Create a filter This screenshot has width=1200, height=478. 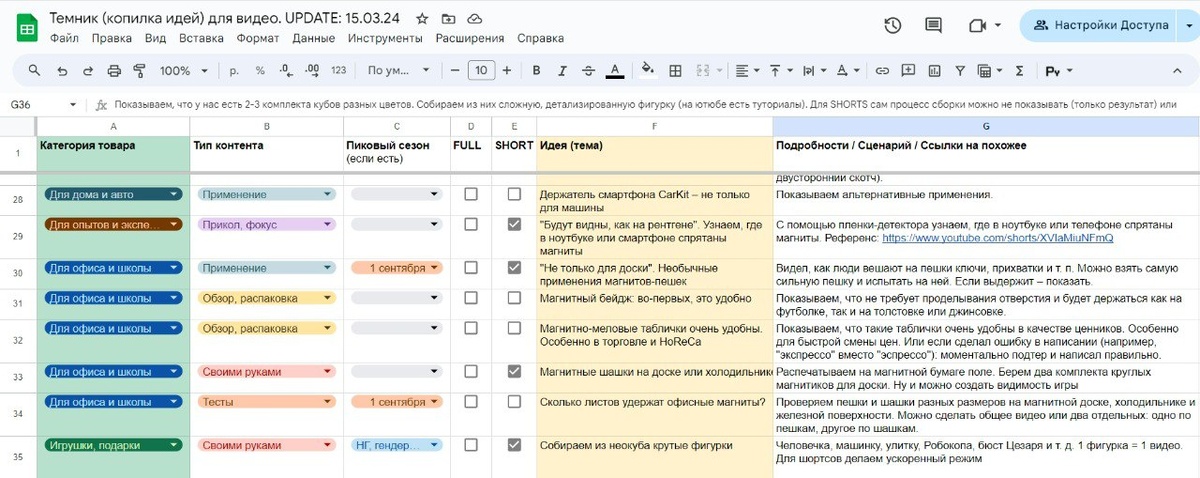click(960, 71)
